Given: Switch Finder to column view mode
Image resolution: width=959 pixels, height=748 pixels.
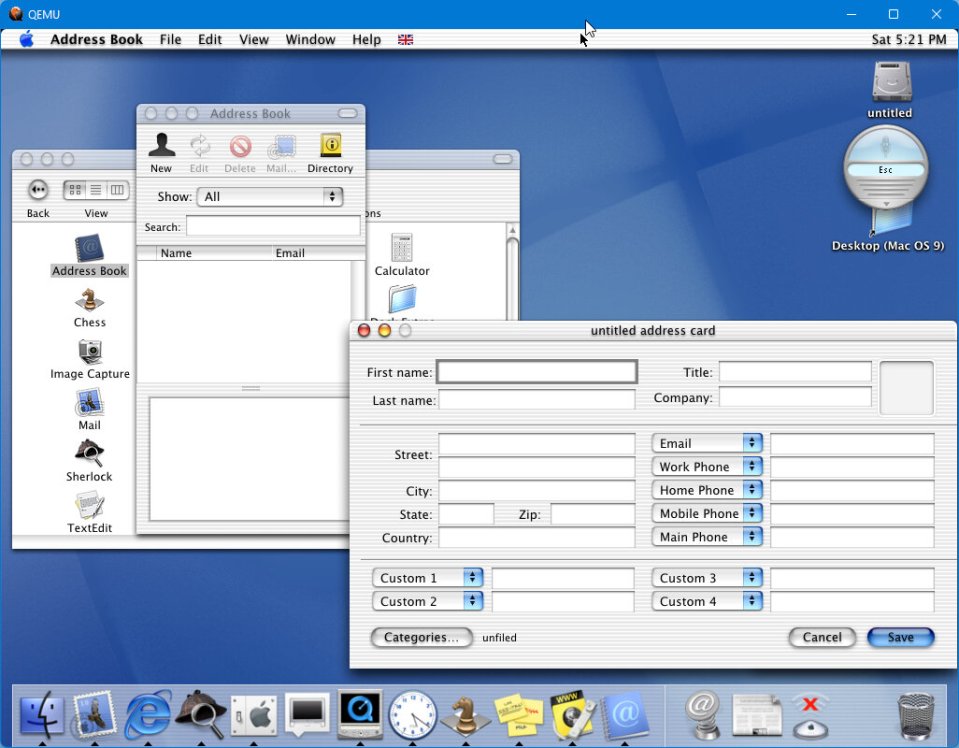Looking at the screenshot, I should 118,190.
